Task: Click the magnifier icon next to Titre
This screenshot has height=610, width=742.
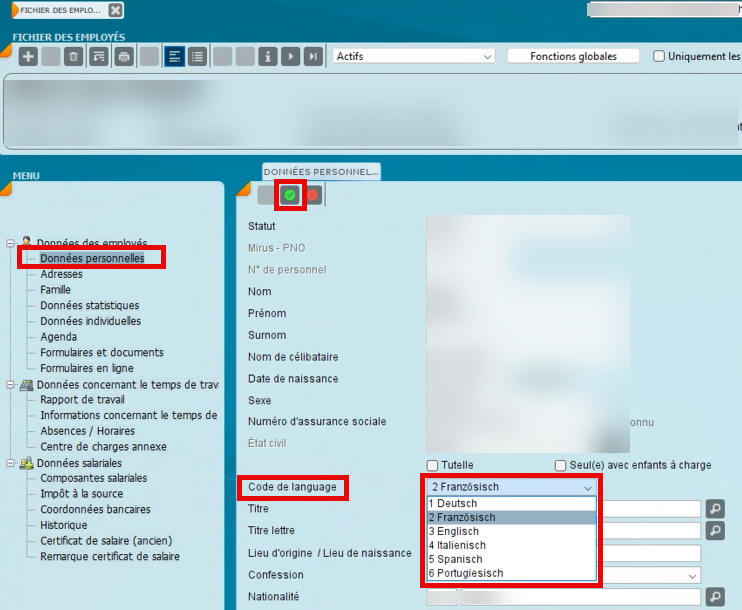Action: 715,509
